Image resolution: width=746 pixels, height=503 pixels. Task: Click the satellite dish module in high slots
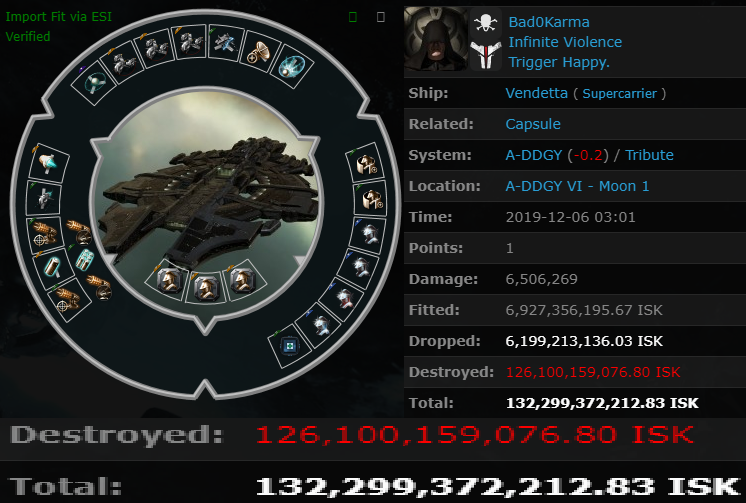tap(261, 52)
